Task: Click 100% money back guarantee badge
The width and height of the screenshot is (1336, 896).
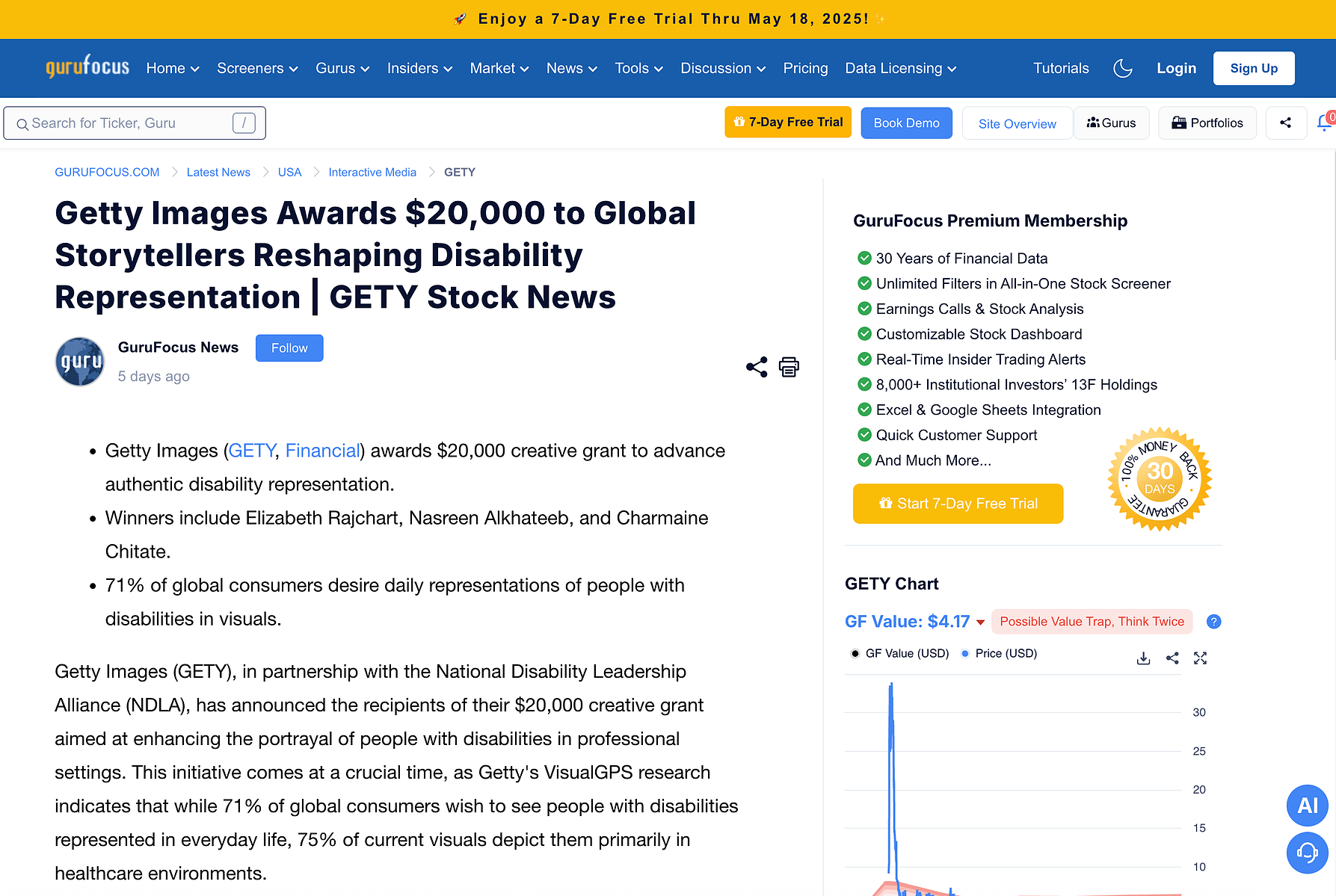Action: (1160, 479)
